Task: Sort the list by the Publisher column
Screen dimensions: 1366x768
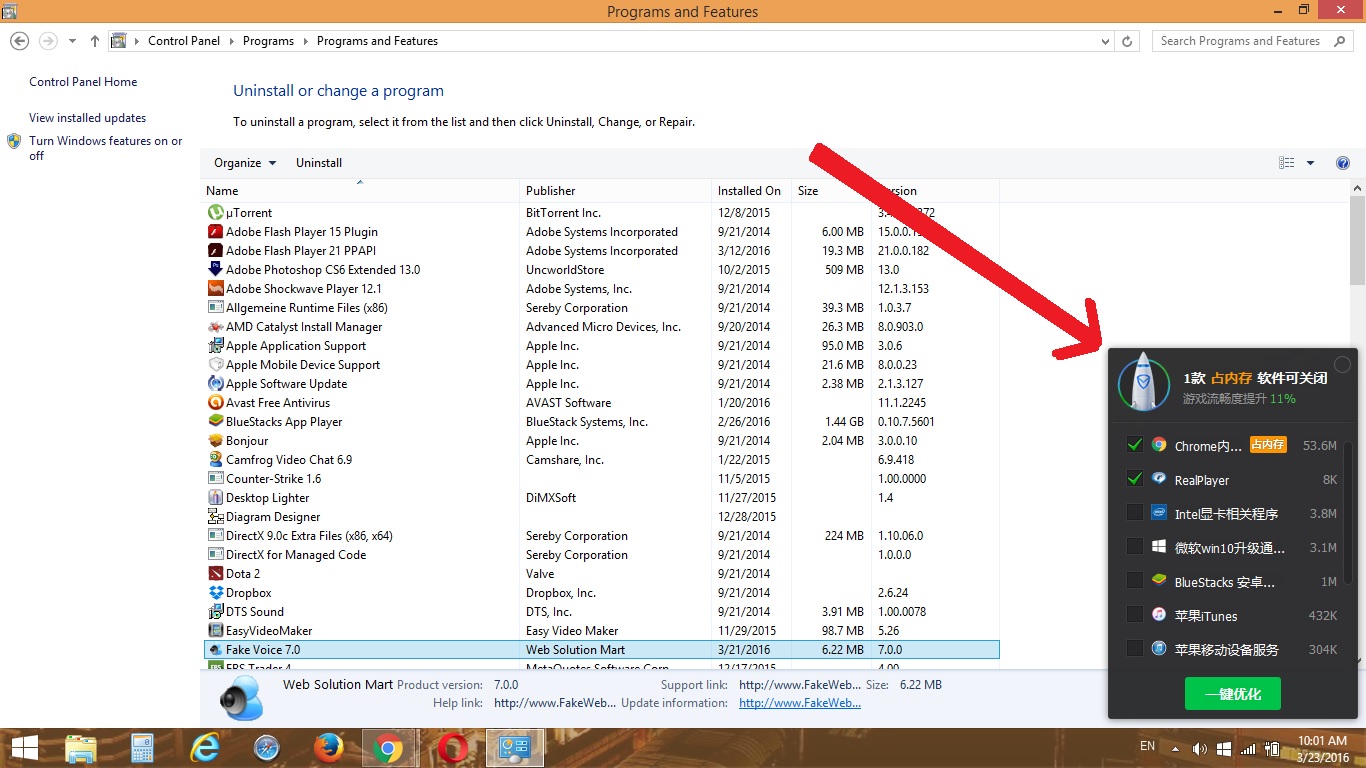Action: tap(615, 190)
